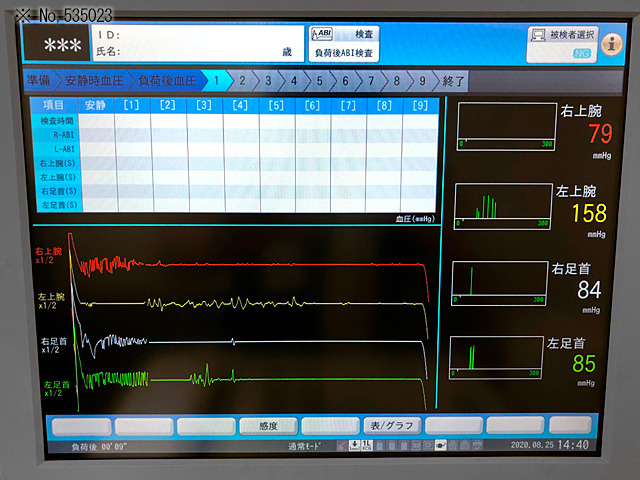Select measurement step 4
The width and height of the screenshot is (640, 480).
(294, 81)
